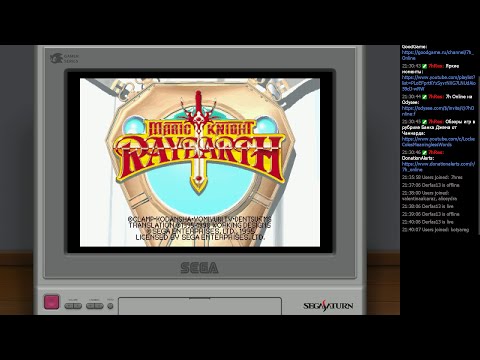480x360 pixels.
Task: Open the YouTube playlist link in chat
Action: tap(439, 83)
